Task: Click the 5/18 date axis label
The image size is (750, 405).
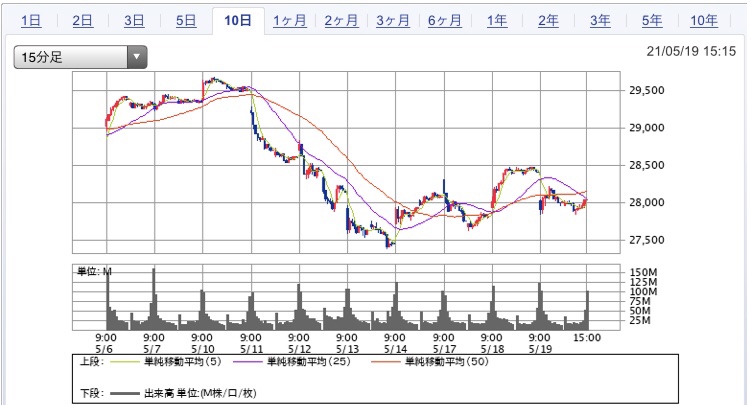Action: click(x=492, y=349)
